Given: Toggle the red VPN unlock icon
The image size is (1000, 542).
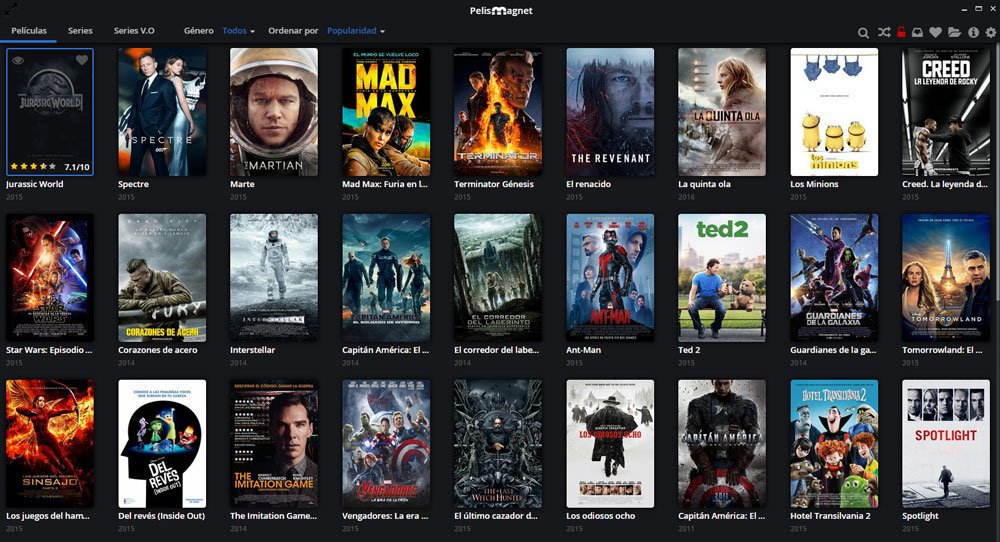Looking at the screenshot, I should [x=901, y=32].
